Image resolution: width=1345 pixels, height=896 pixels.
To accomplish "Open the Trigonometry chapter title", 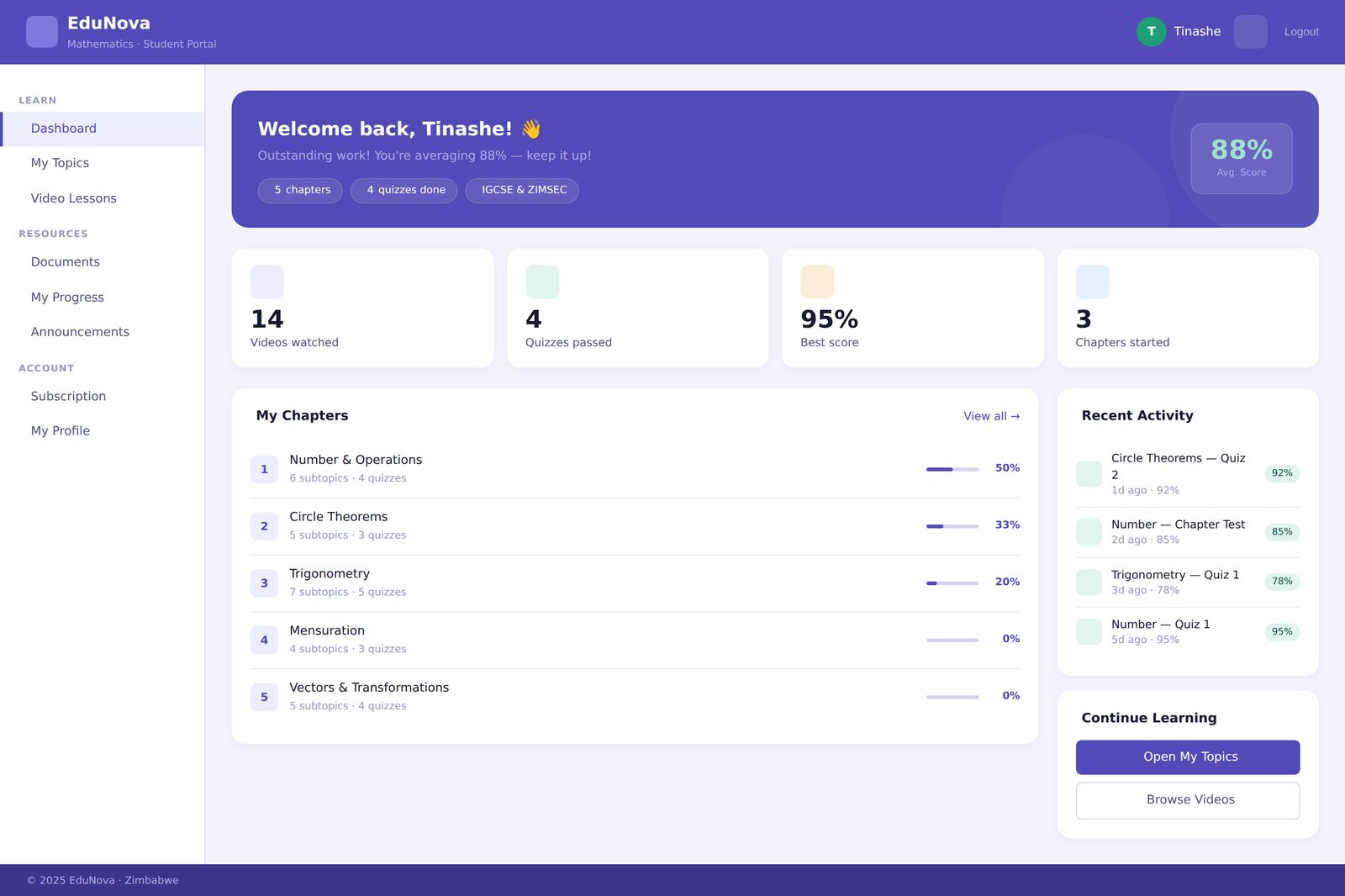I will [x=330, y=574].
